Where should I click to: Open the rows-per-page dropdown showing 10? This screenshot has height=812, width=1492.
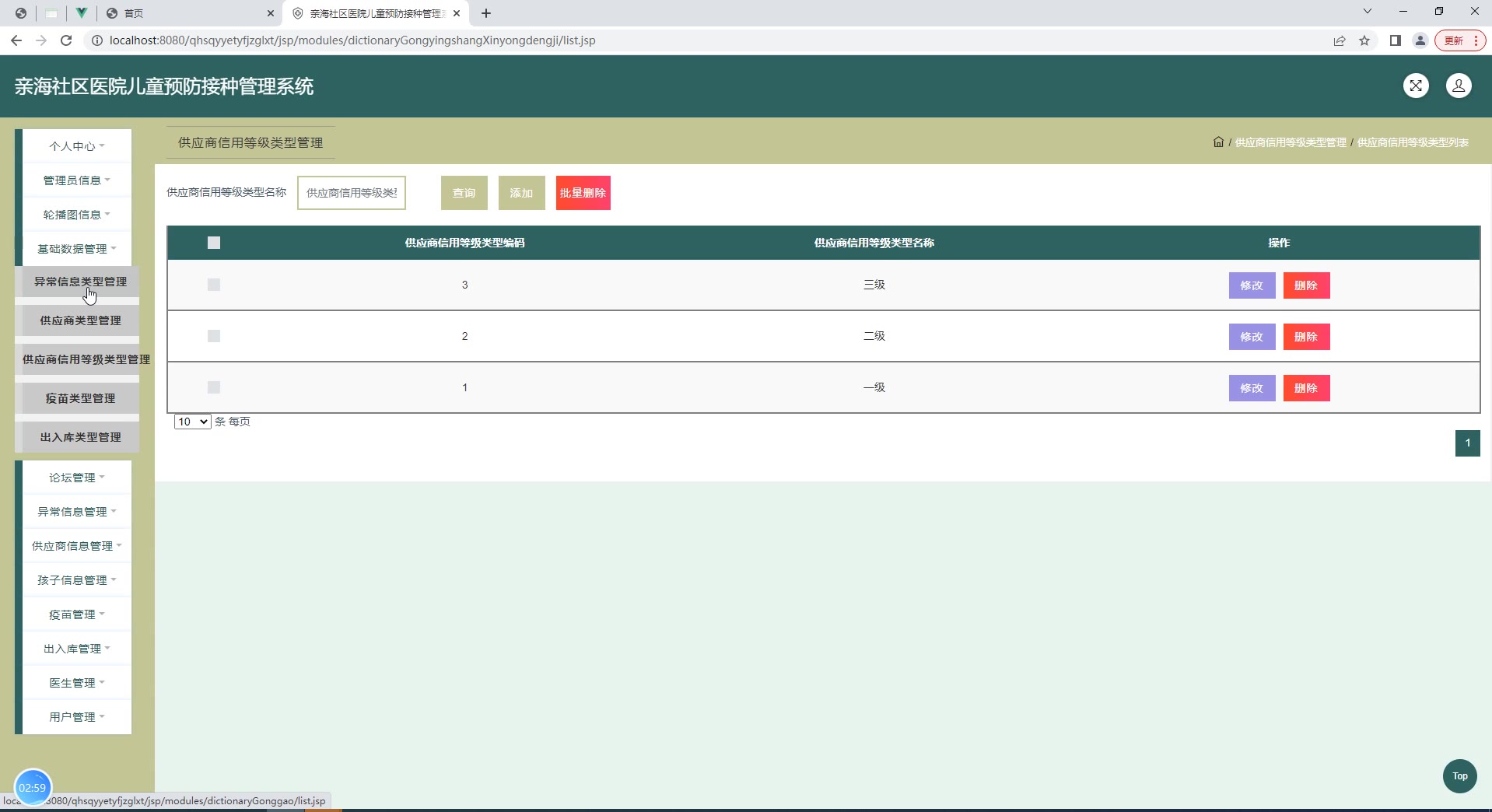click(192, 422)
